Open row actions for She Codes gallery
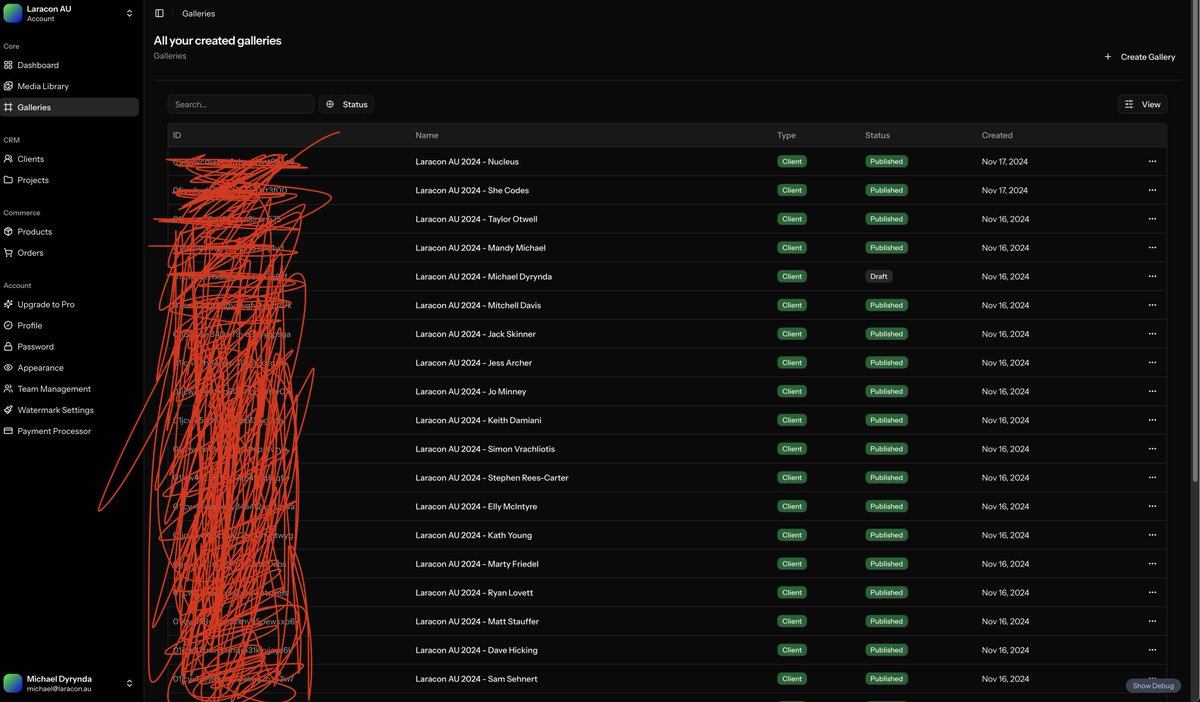Screen dimensions: 1200x702 click(x=1152, y=190)
